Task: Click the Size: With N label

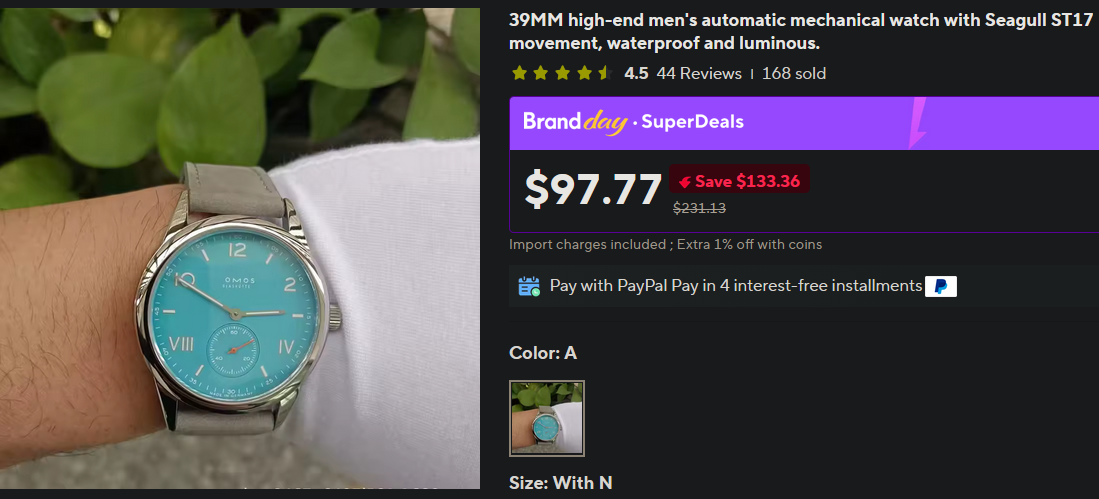Action: (561, 483)
